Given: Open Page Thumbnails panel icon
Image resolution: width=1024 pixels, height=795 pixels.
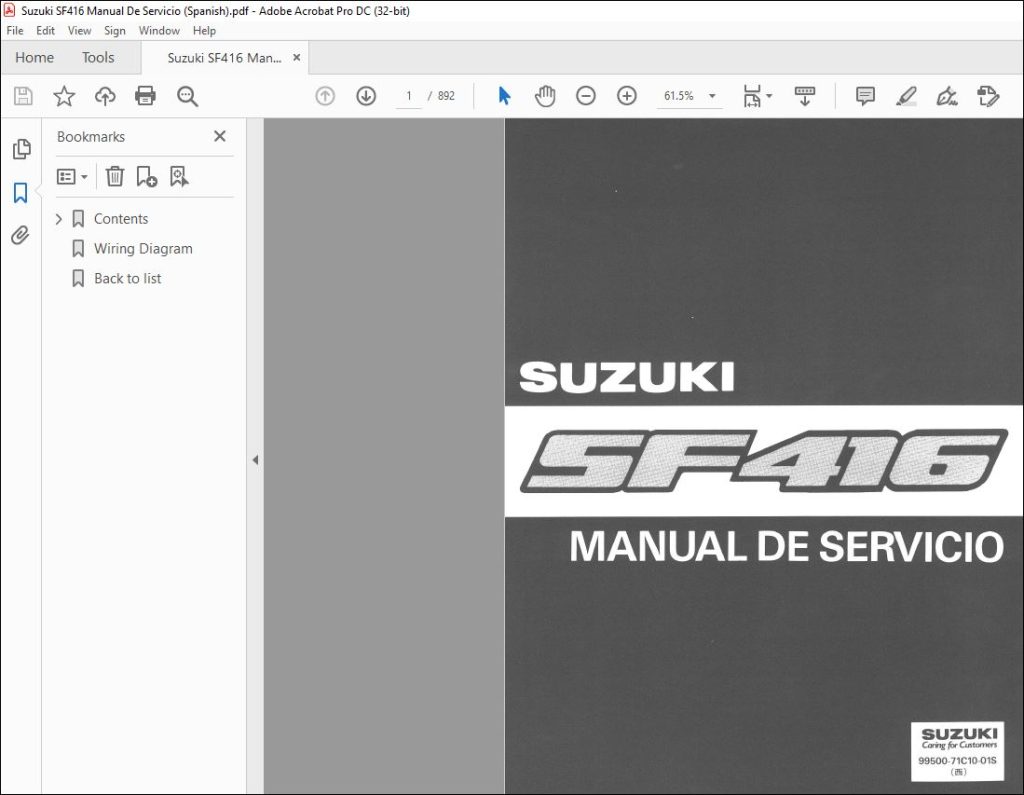Looking at the screenshot, I should coord(22,149).
